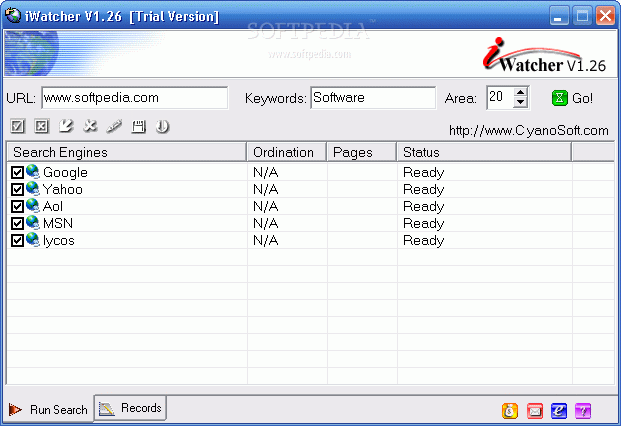Click into the Keywords input field
This screenshot has height=426, width=621.
(373, 98)
